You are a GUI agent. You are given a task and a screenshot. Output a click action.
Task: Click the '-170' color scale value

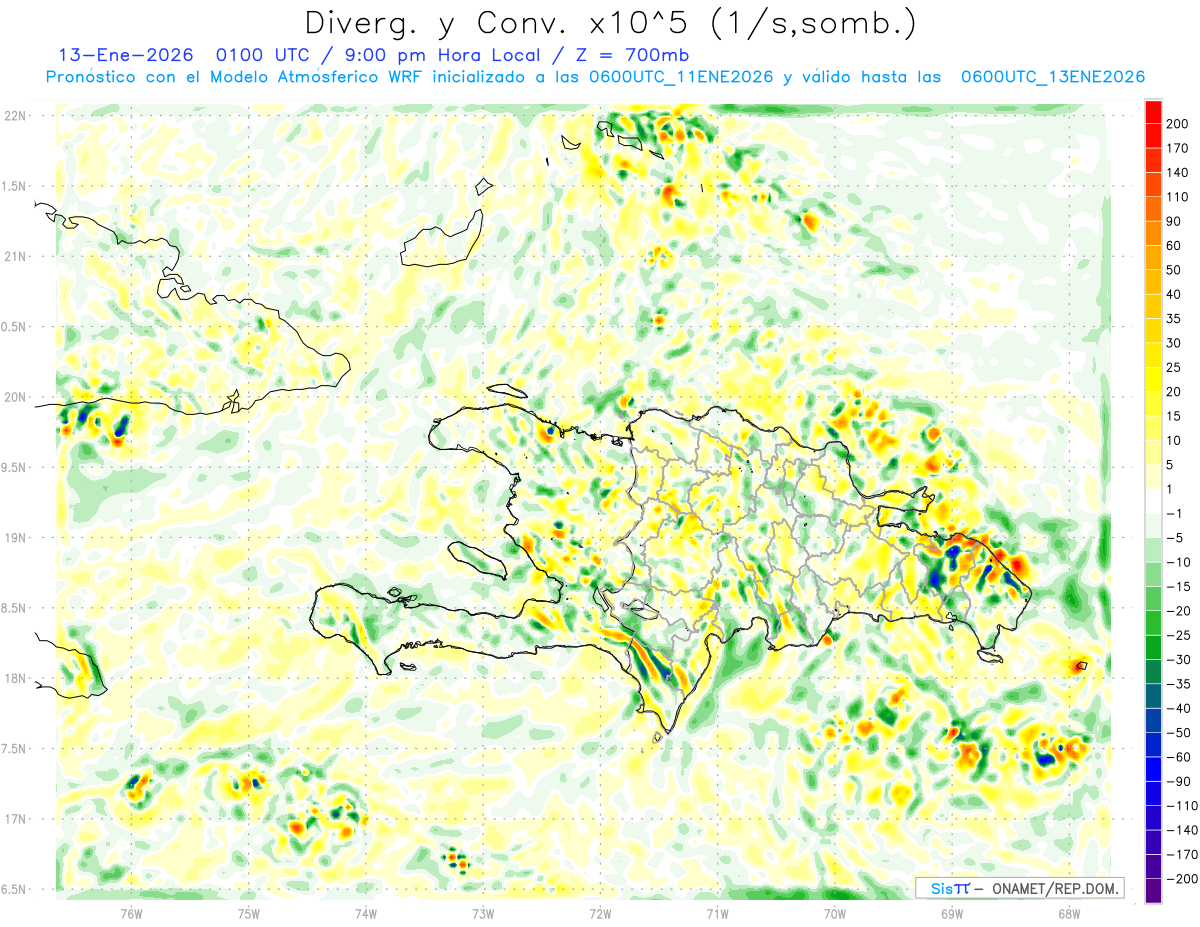tap(1181, 854)
